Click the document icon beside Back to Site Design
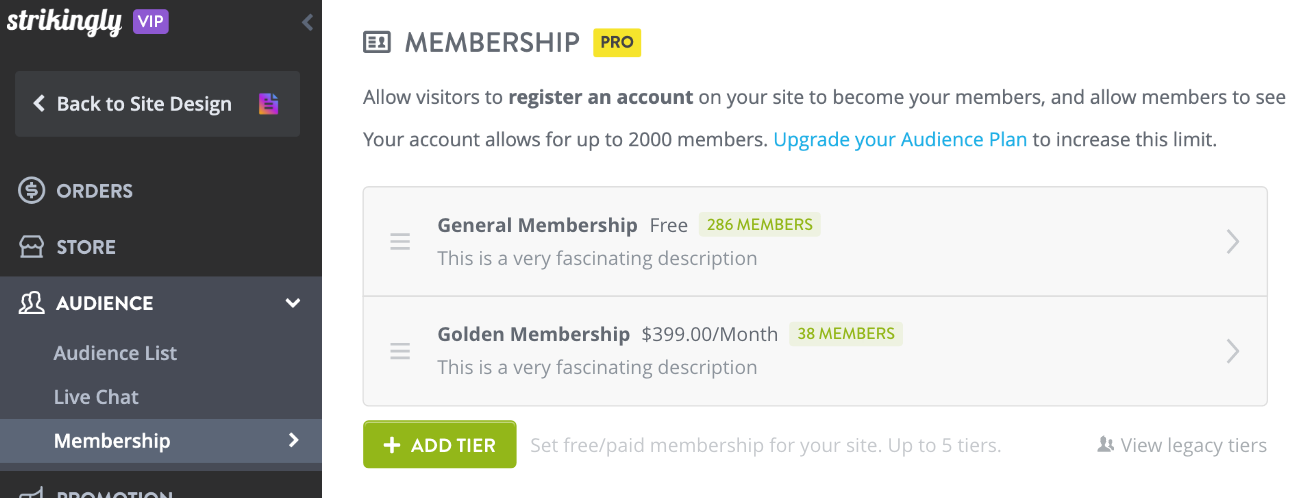Screen dimensions: 1292x498 (x=268, y=103)
